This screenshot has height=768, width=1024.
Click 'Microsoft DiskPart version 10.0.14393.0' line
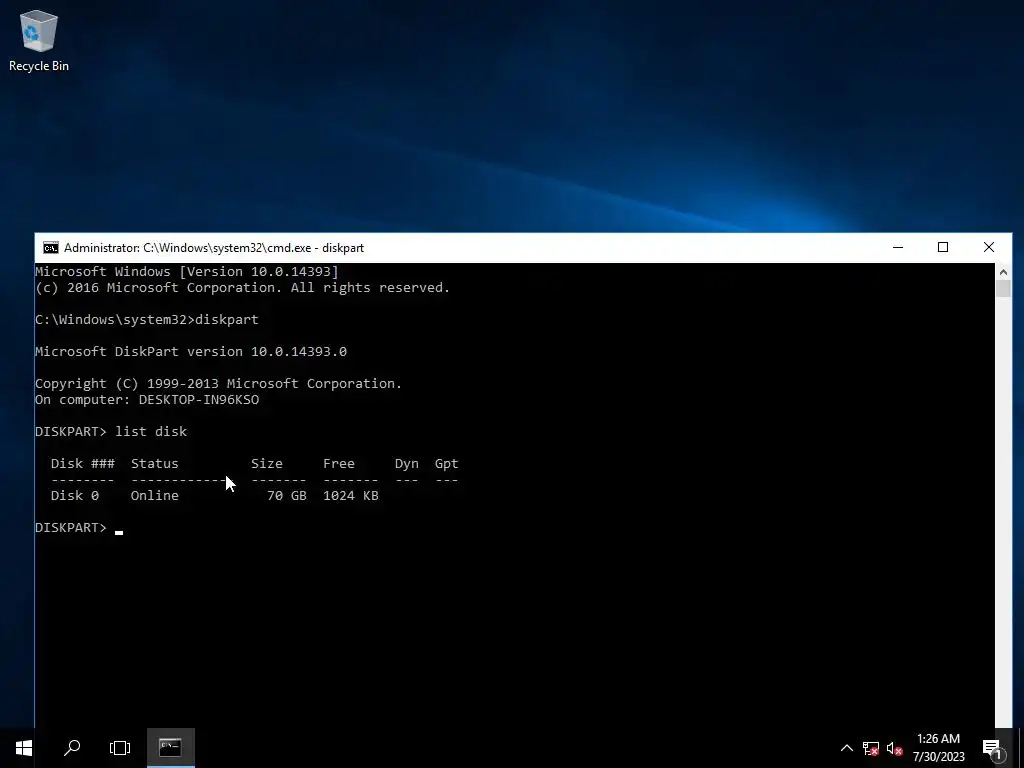191,351
